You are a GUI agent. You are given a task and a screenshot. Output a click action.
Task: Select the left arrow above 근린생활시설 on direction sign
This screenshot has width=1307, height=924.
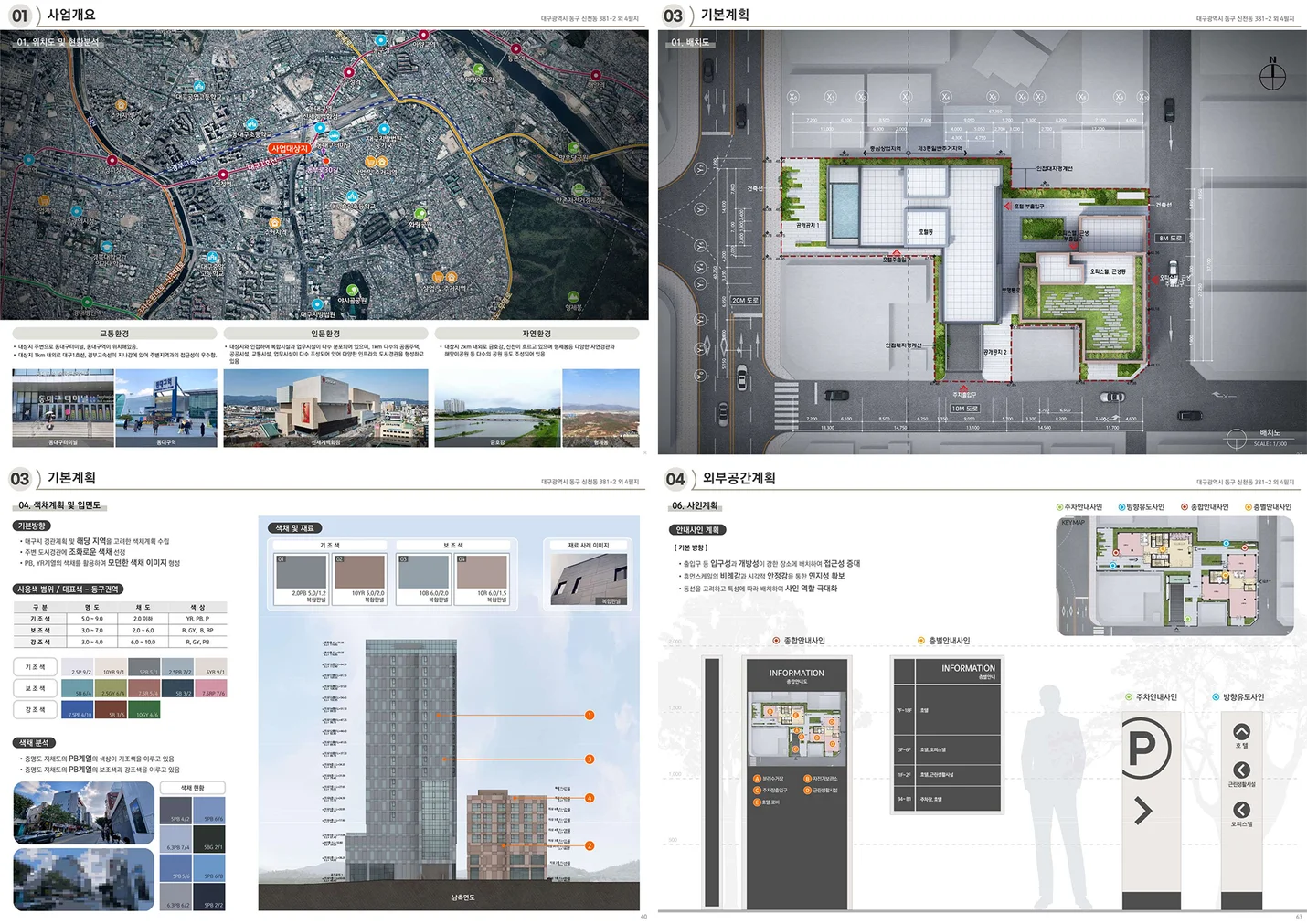coord(1241,770)
